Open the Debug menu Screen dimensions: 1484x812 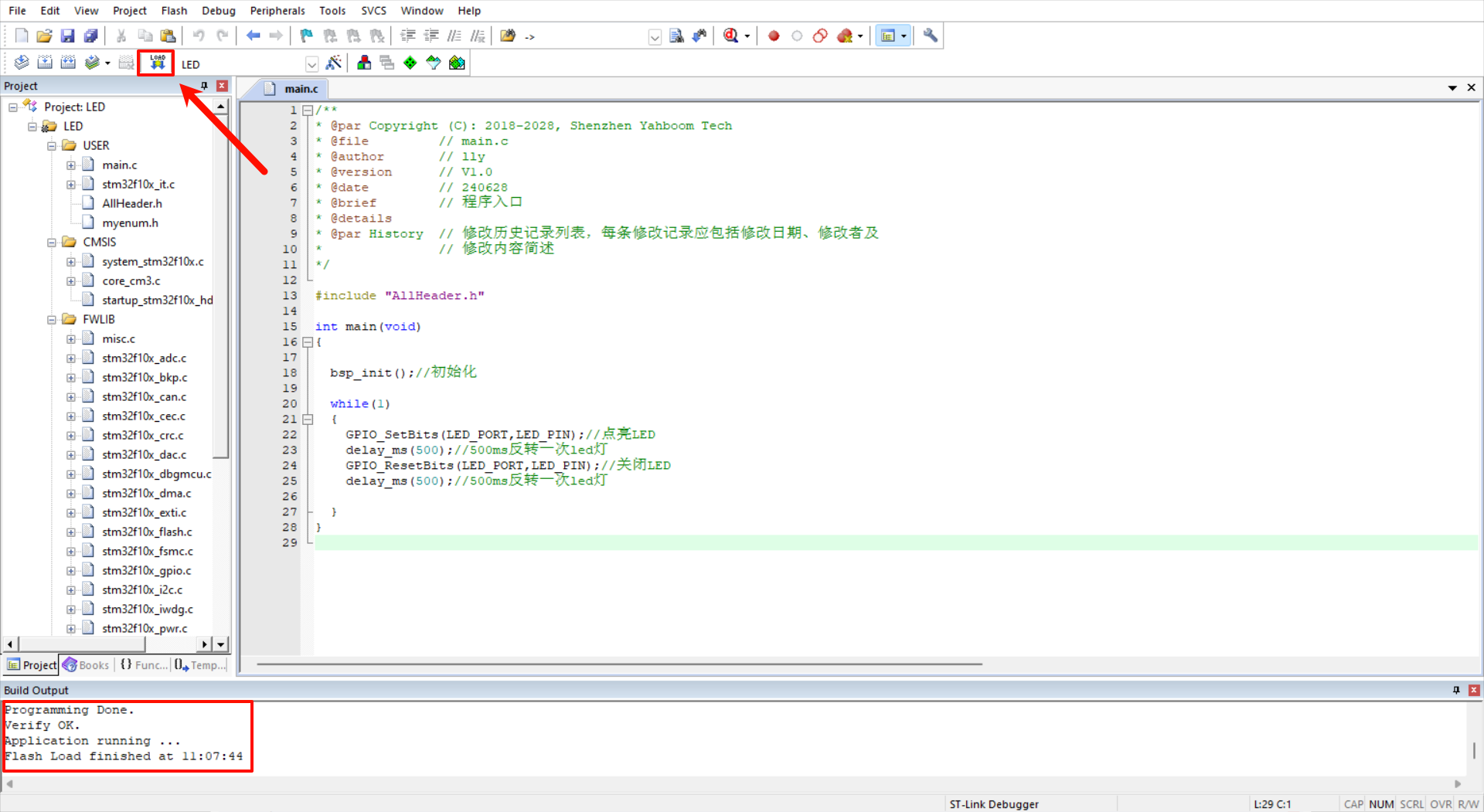218,11
